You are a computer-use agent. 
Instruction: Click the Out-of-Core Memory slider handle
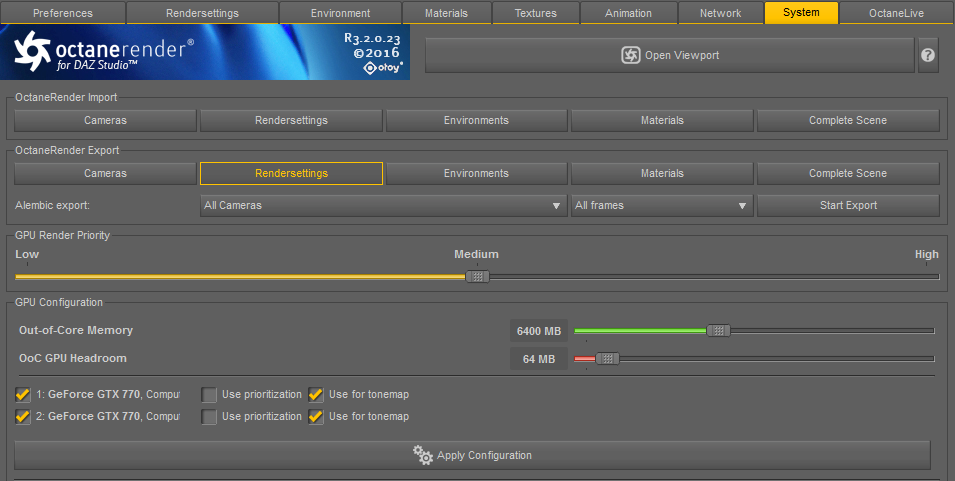[x=718, y=331]
